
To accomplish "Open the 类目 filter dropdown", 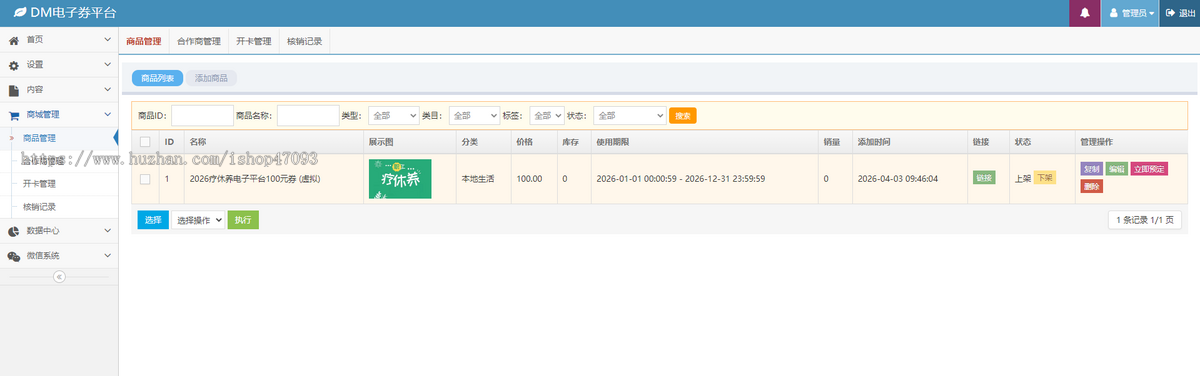I will 474,116.
